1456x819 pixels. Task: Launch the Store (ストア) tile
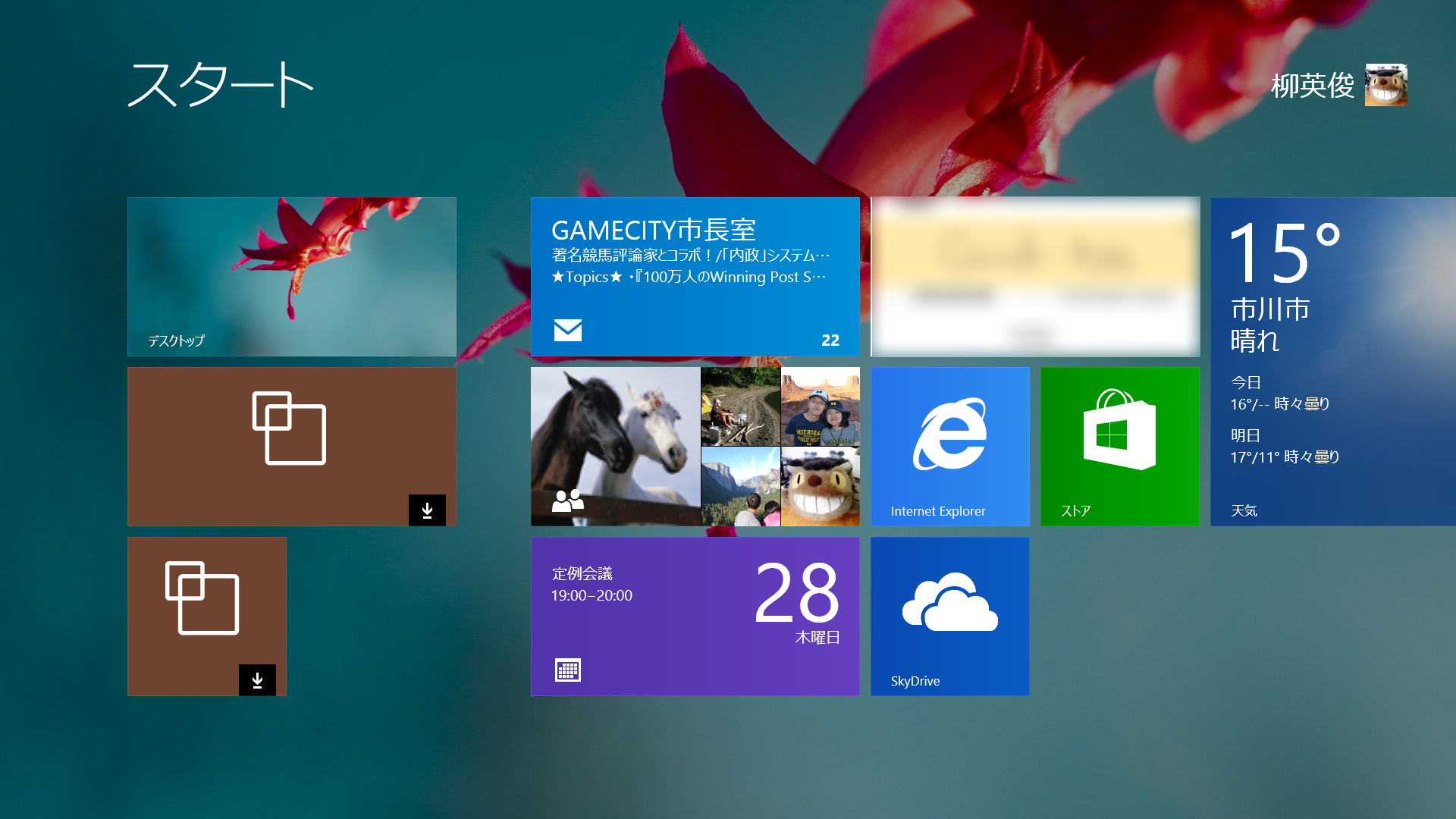1119,446
